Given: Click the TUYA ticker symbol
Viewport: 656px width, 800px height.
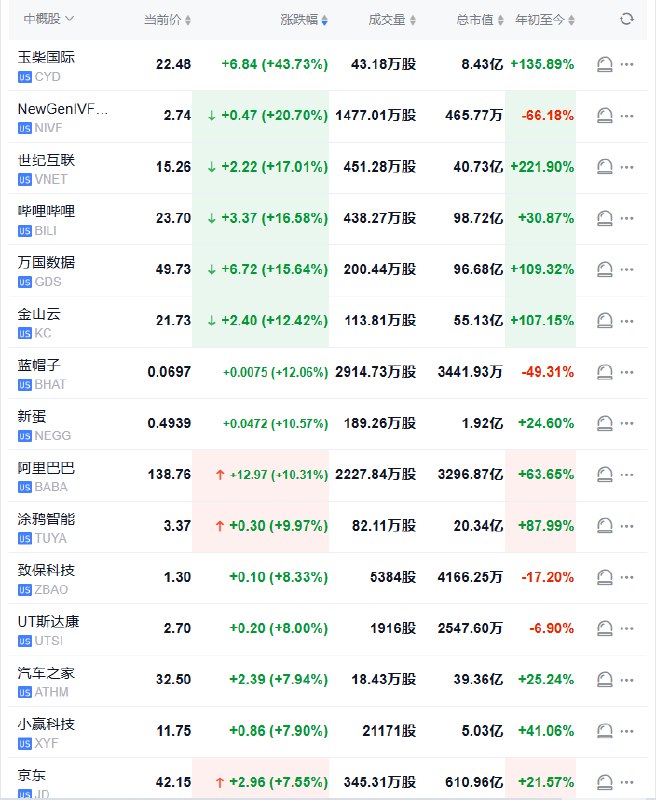Looking at the screenshot, I should click(x=51, y=538).
